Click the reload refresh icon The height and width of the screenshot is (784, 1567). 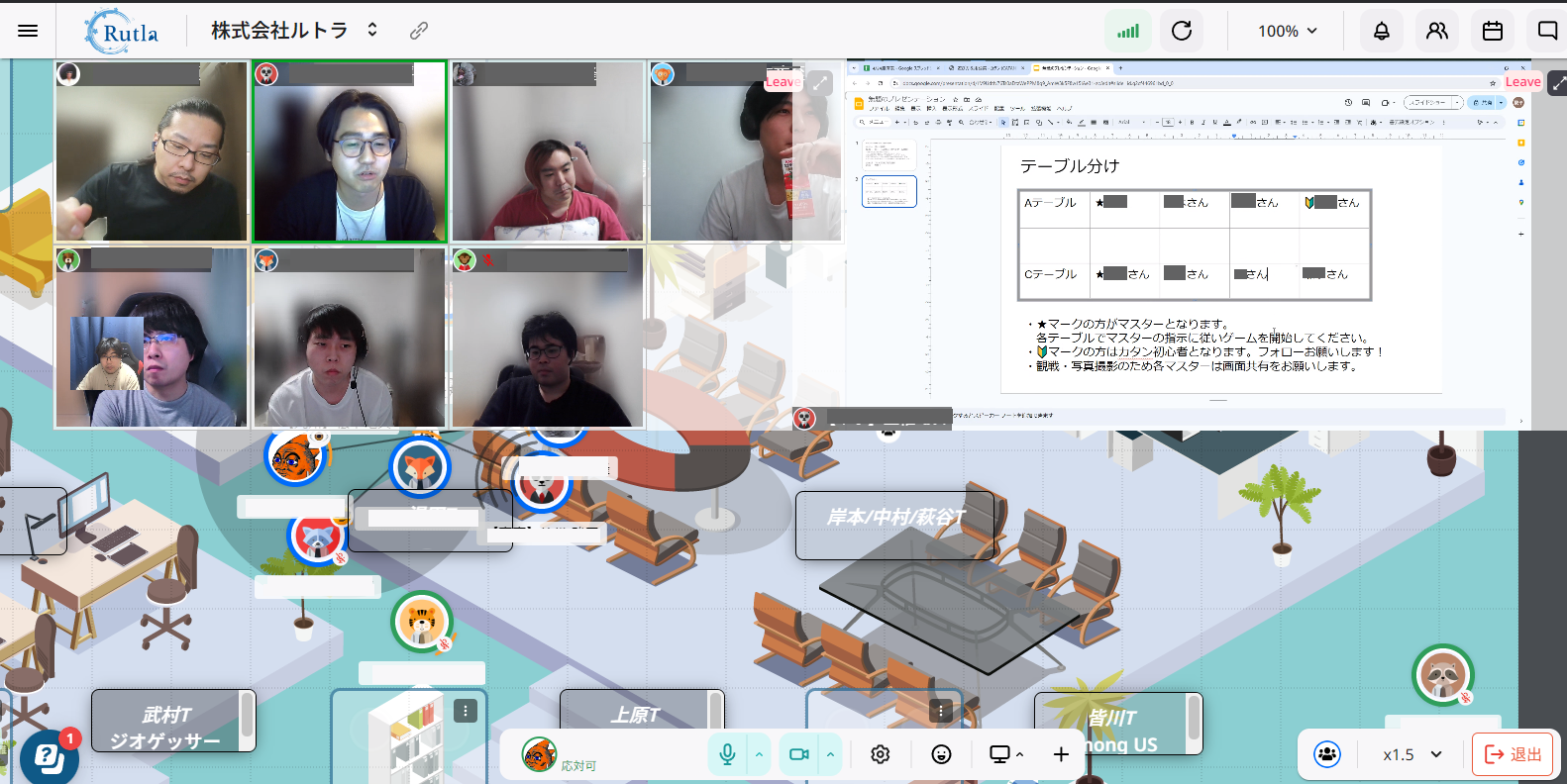coord(1182,31)
